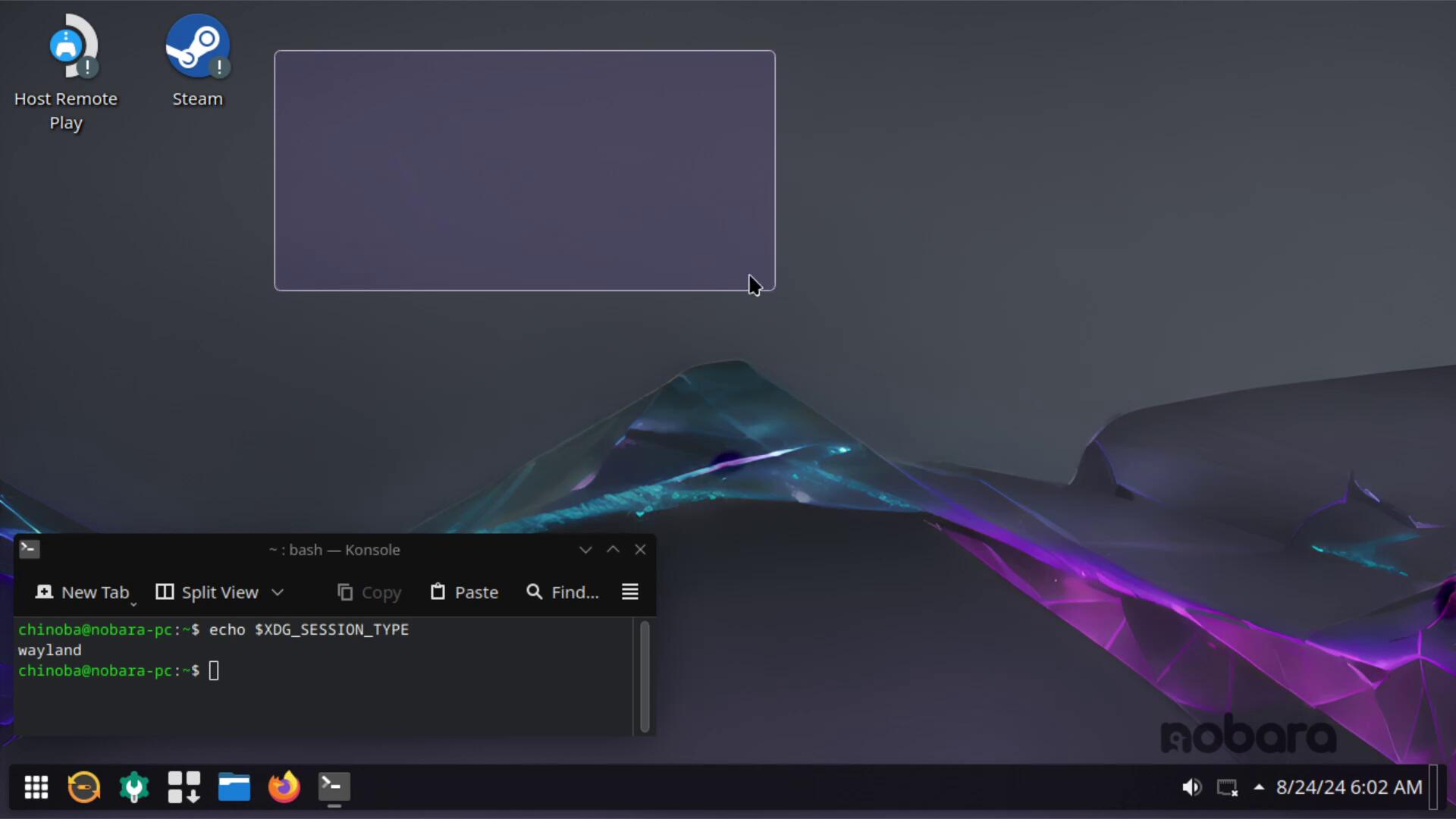
Task: Open the package installer taskbar icon
Action: (184, 787)
